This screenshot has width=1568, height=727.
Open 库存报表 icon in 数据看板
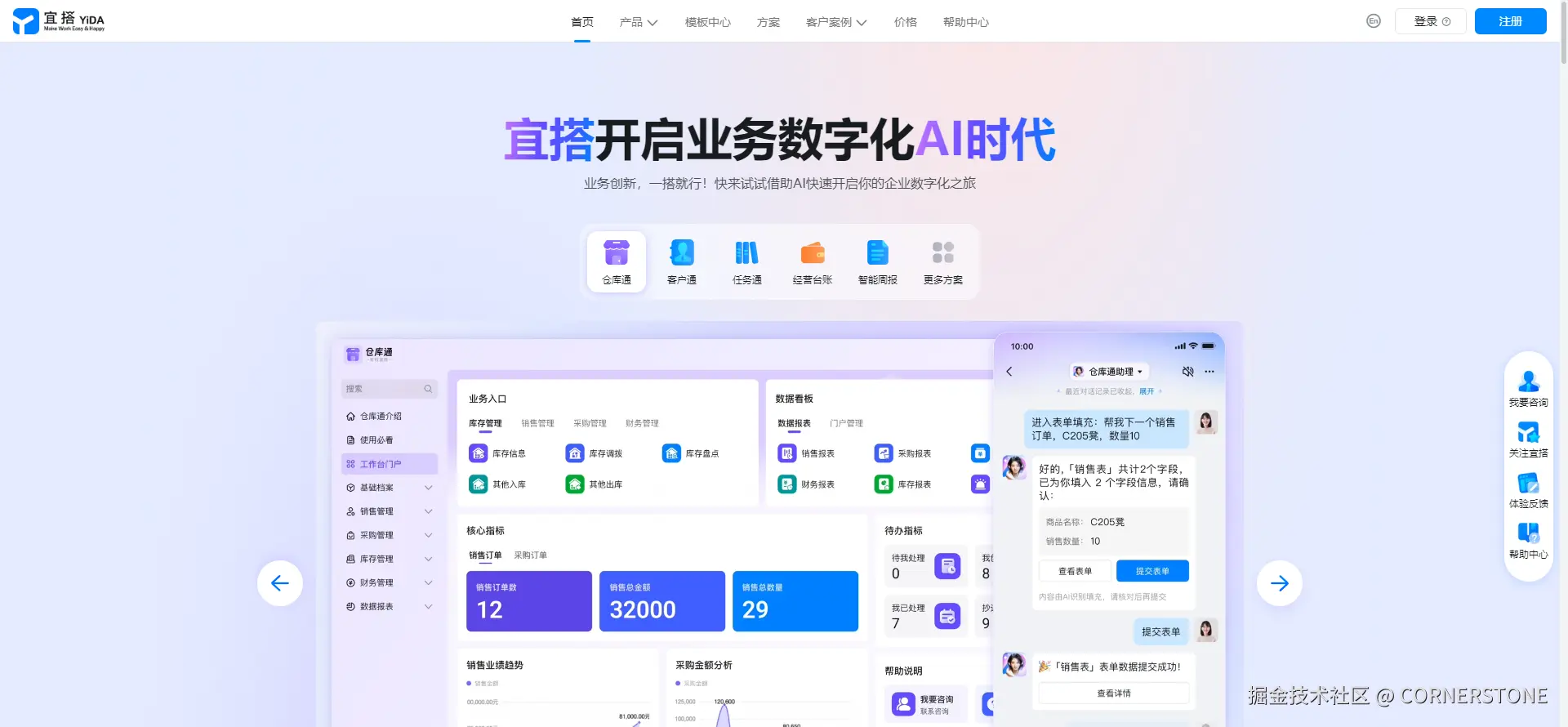pos(884,484)
